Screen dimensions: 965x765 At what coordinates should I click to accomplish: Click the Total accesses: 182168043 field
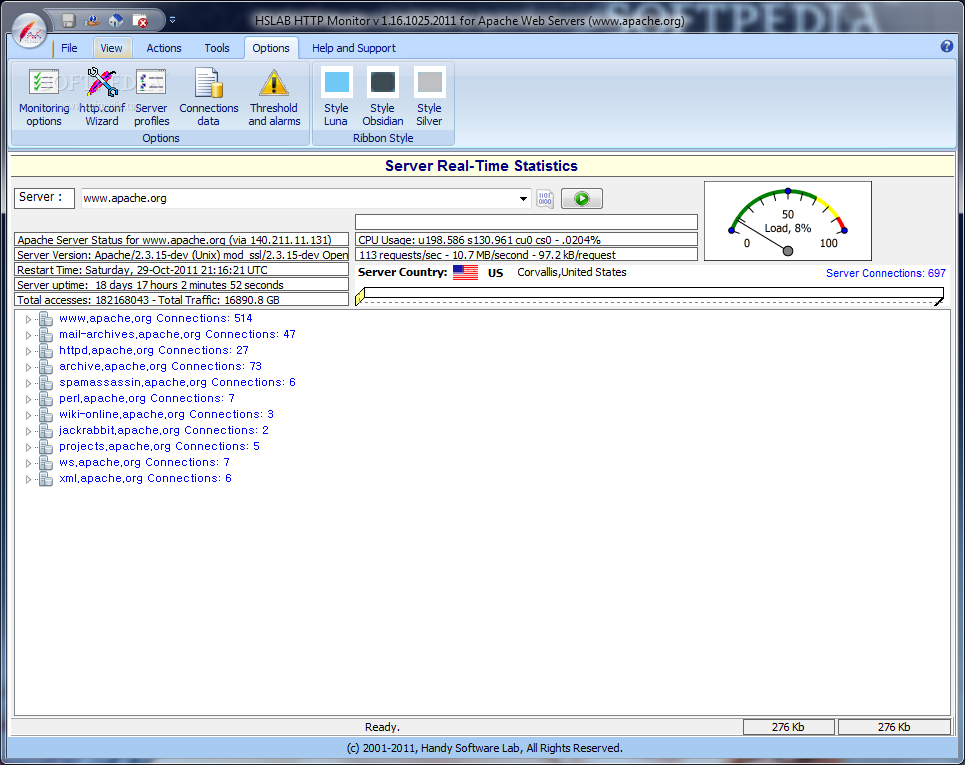182,300
